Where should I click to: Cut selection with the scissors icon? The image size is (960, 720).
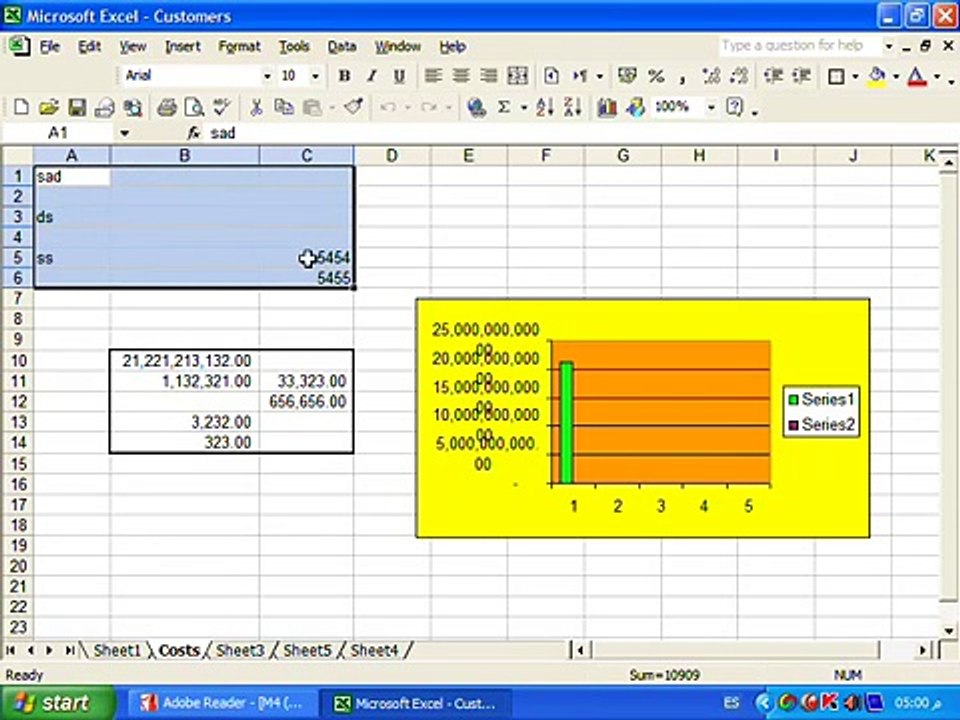256,107
